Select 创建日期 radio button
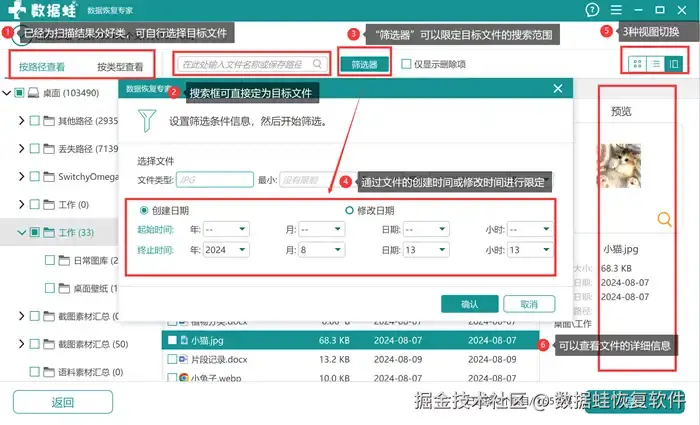Screen dimensions: 700x425 tap(144, 210)
